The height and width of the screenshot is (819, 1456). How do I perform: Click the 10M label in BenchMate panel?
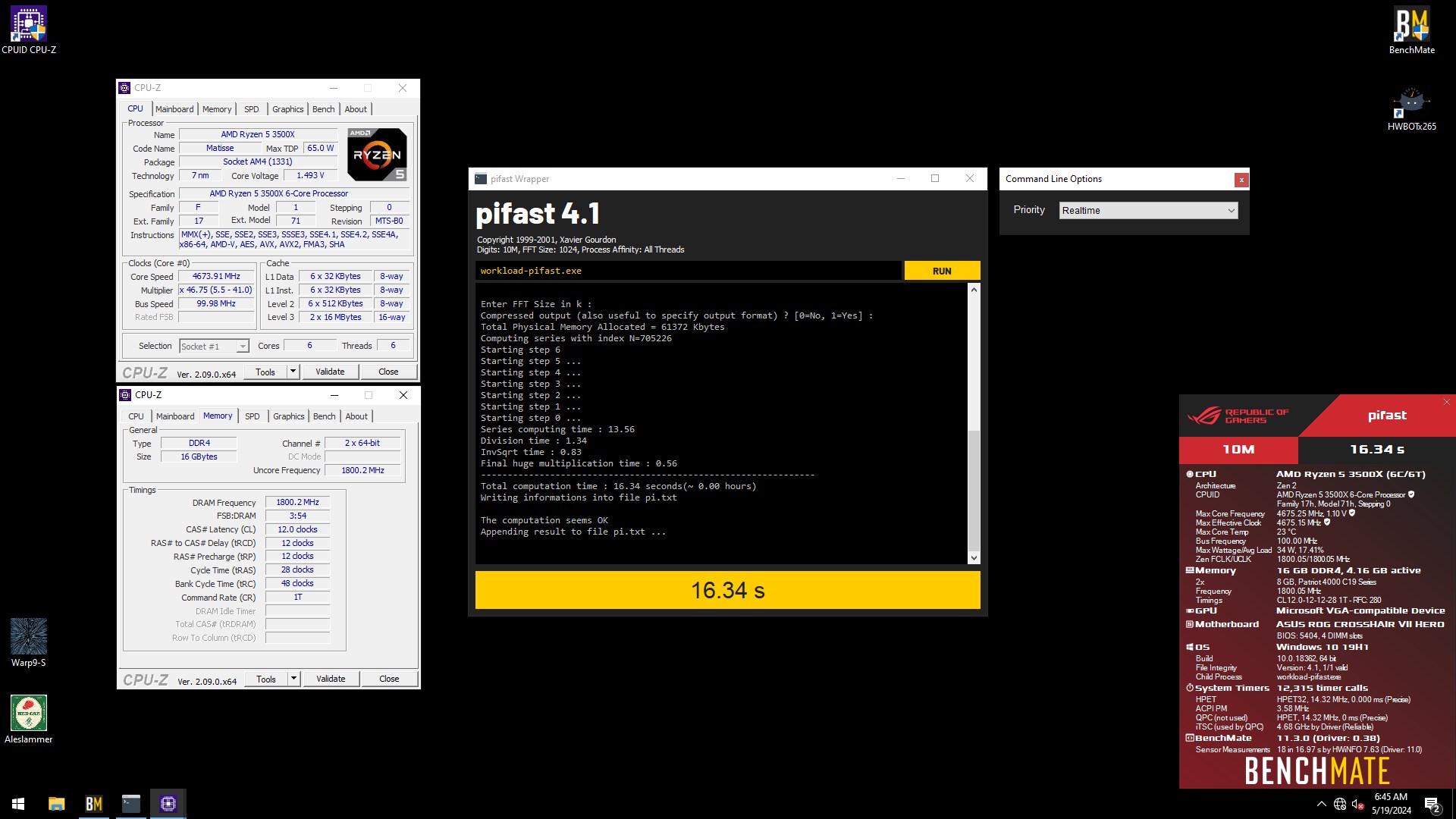pos(1238,449)
